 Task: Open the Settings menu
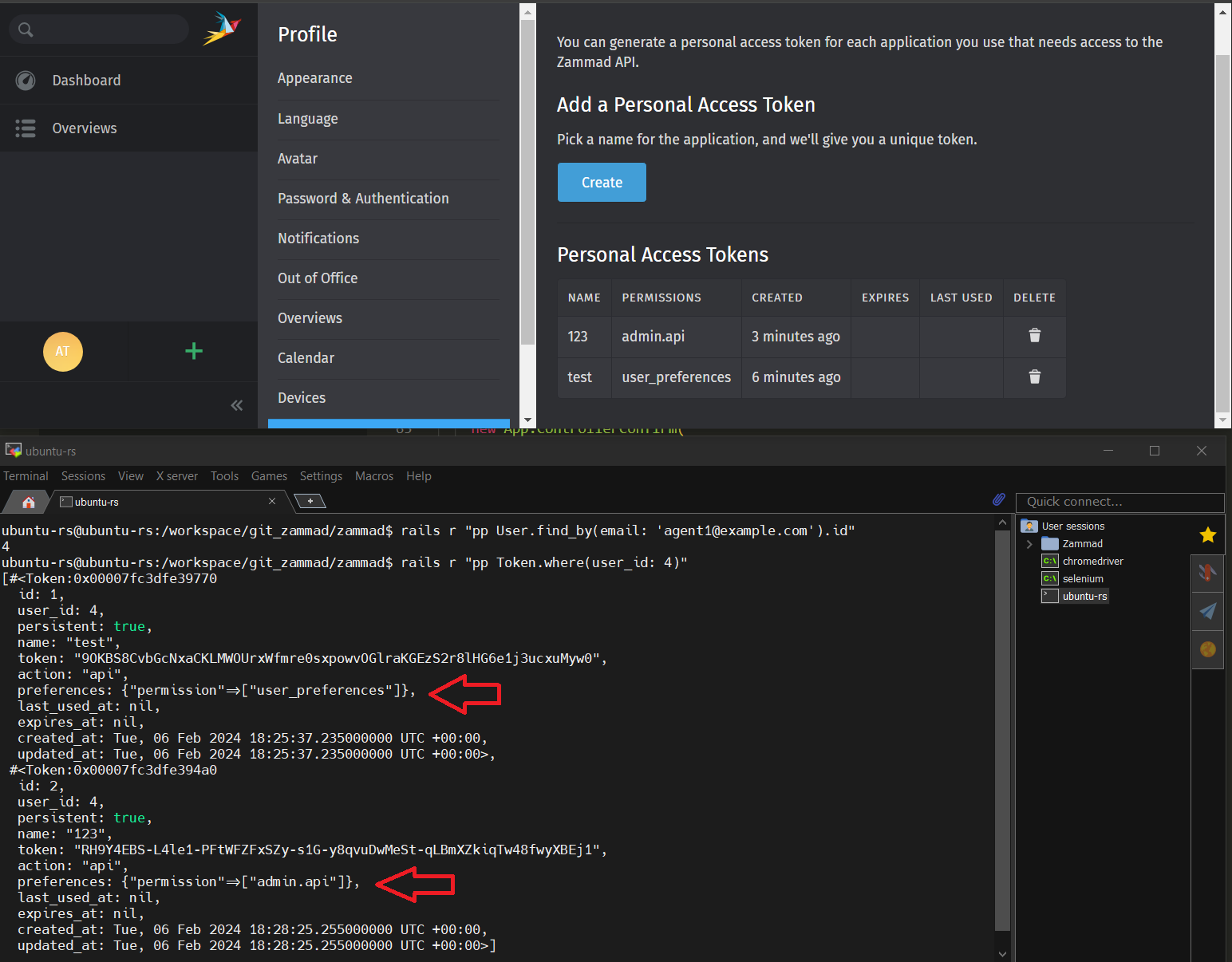point(321,476)
